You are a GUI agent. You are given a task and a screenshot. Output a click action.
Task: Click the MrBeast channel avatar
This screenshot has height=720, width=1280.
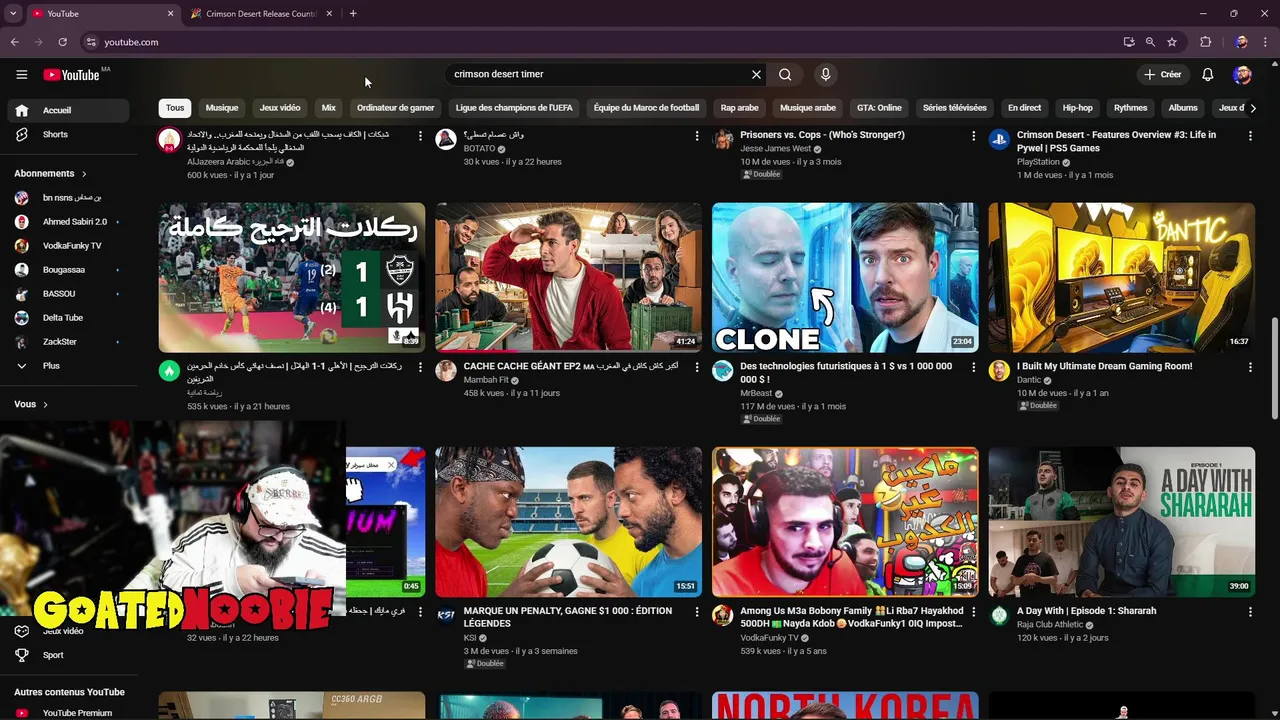click(x=722, y=371)
